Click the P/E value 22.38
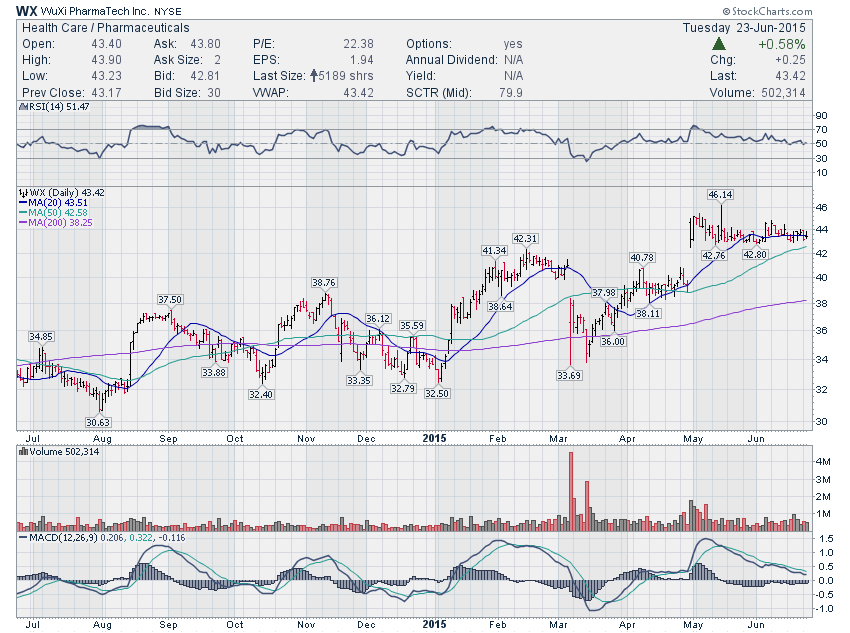The height and width of the screenshot is (633, 850). 358,44
